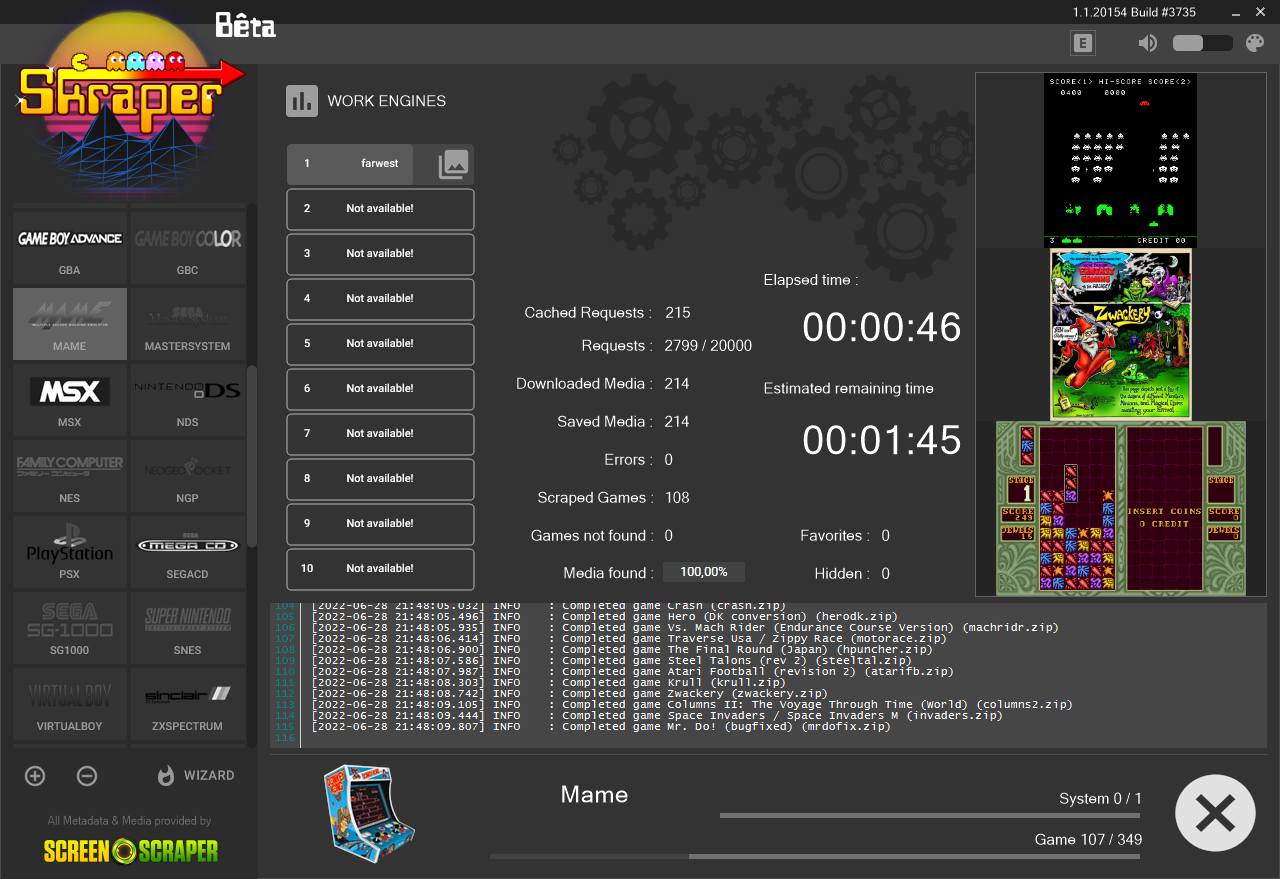Viewport: 1280px width, 879px height.
Task: Click the systems list scrollbar
Action: tap(252, 455)
